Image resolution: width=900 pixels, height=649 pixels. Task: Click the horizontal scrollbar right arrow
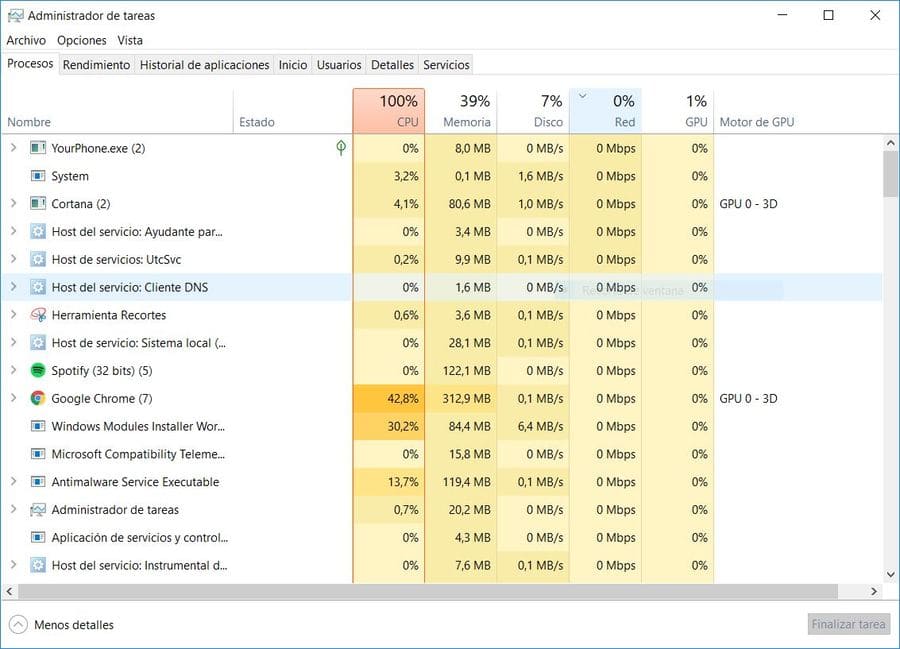click(x=875, y=591)
